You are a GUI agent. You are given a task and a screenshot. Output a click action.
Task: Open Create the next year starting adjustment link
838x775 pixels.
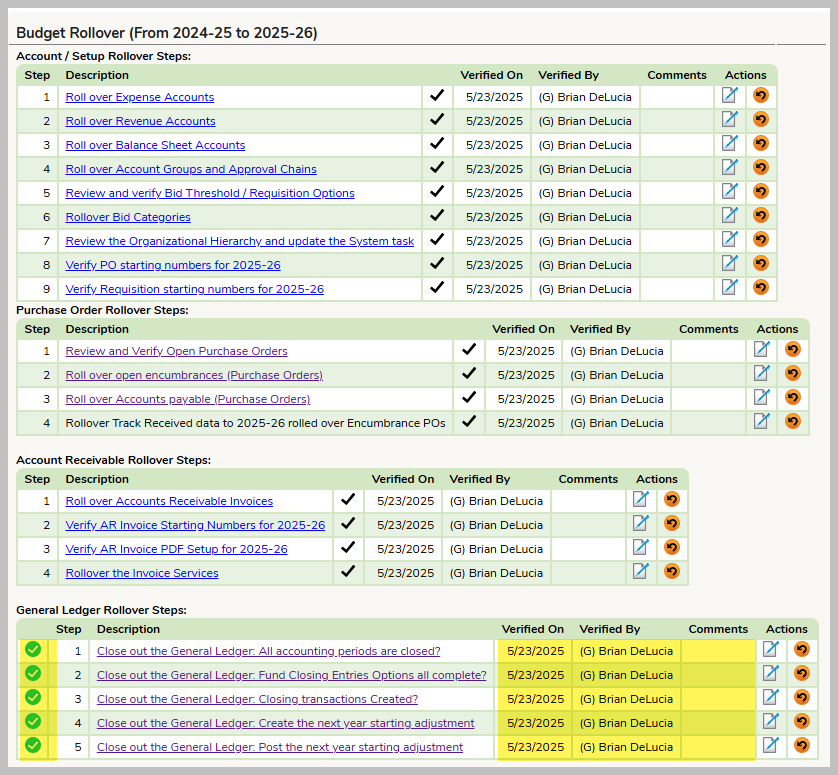point(285,724)
